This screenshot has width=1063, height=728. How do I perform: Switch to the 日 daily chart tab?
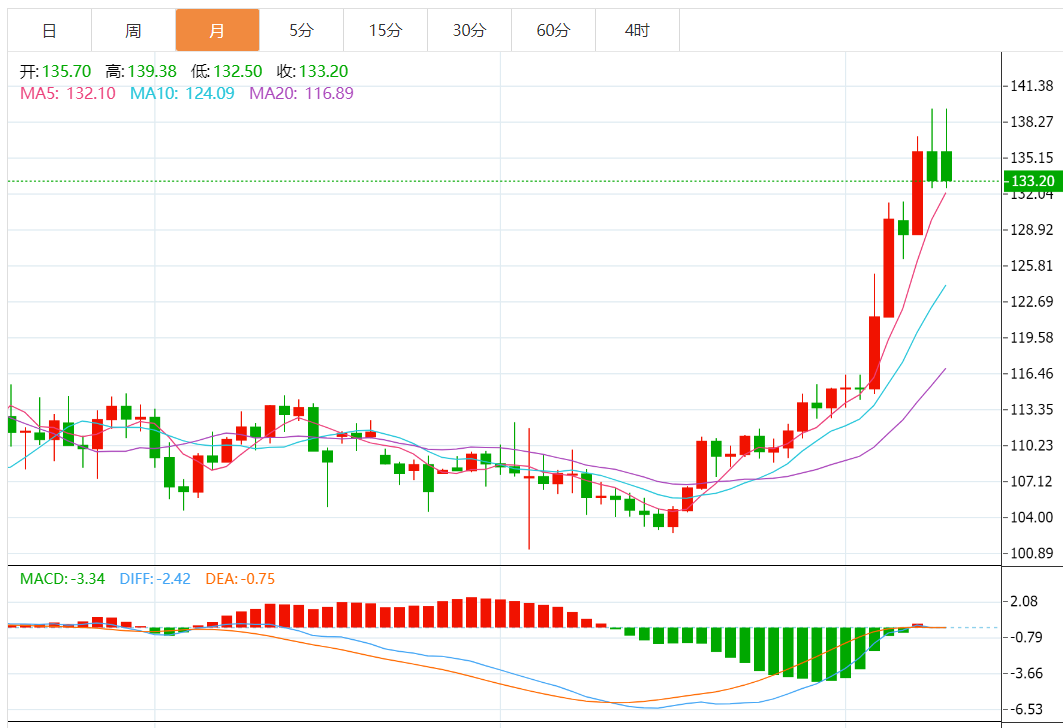[49, 30]
